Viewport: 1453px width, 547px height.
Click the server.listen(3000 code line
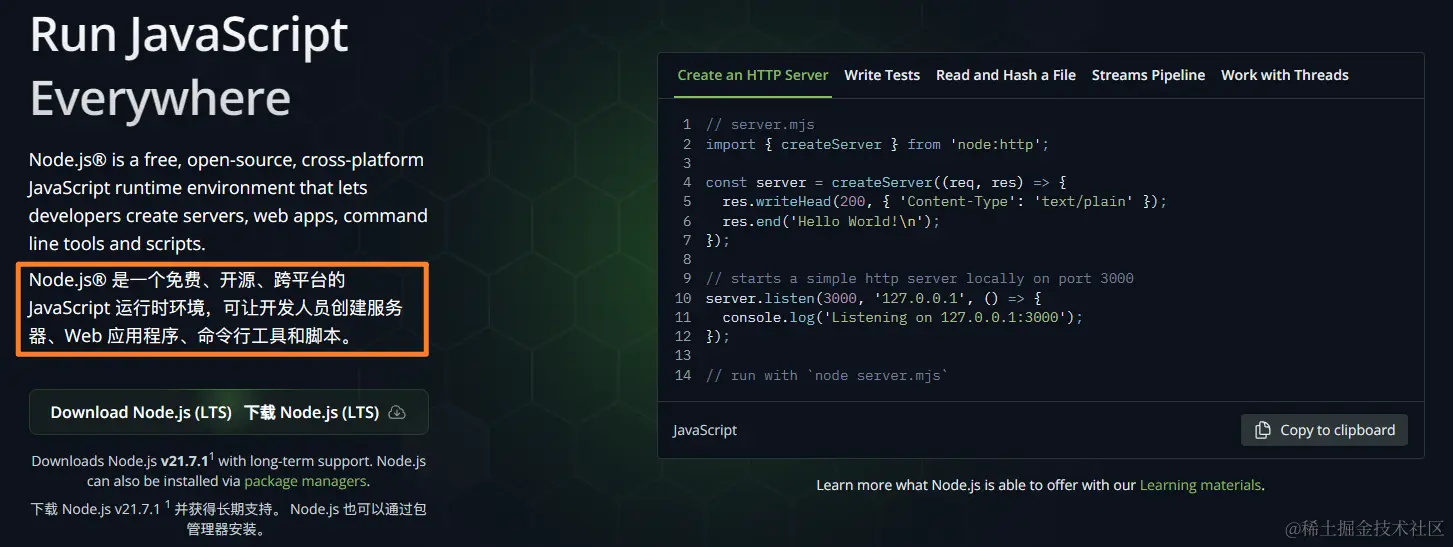pos(874,298)
